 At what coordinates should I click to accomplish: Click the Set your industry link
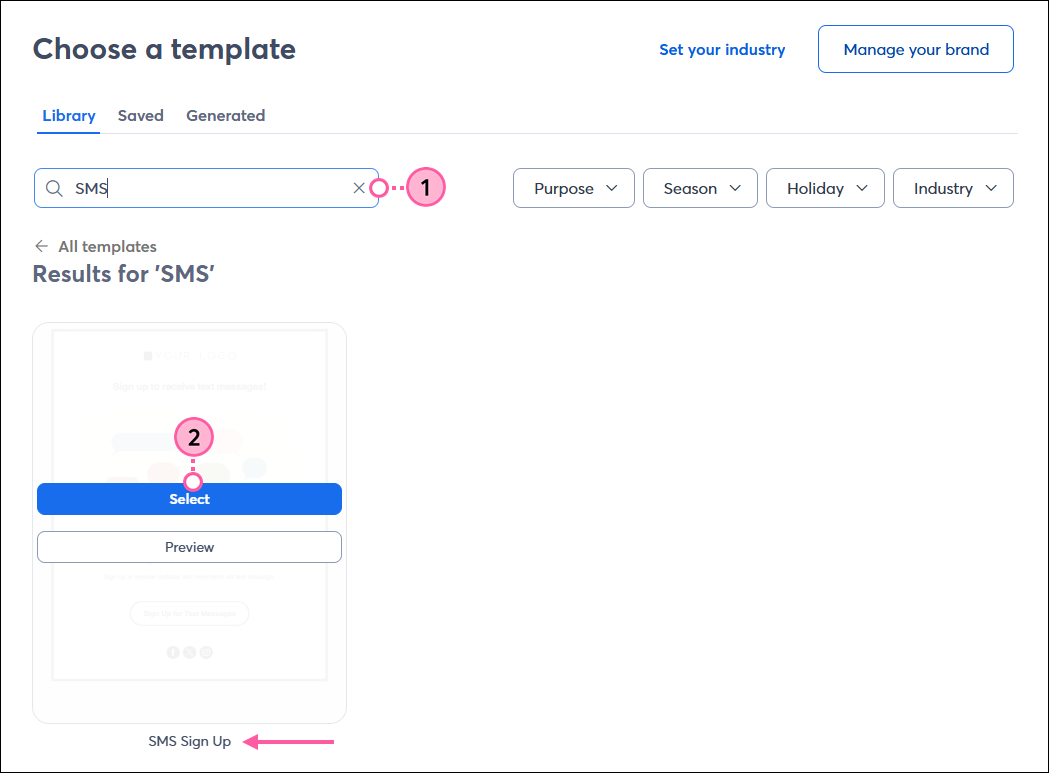(722, 48)
